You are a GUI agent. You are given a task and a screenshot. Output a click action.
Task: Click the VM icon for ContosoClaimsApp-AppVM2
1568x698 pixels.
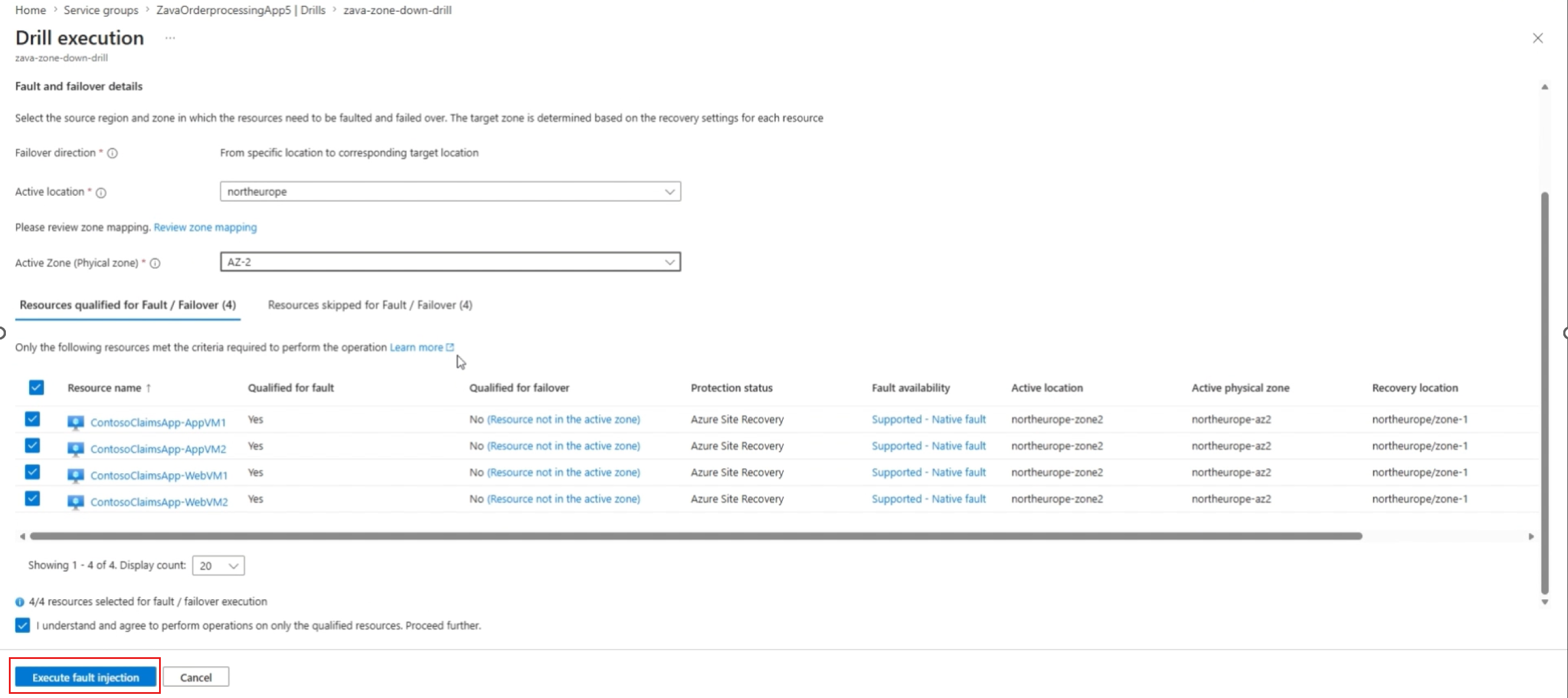(x=76, y=450)
